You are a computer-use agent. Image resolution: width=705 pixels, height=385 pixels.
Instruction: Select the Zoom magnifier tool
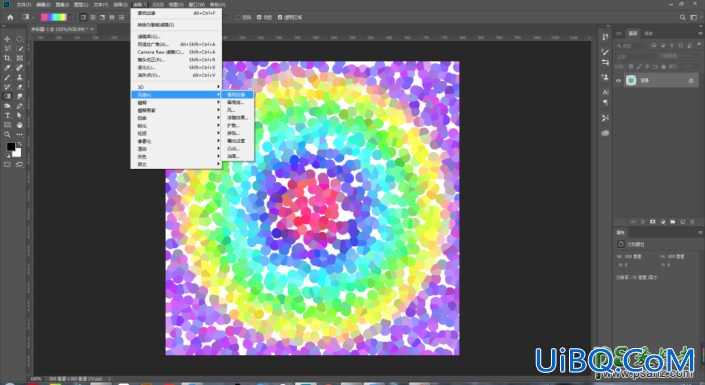point(7,134)
